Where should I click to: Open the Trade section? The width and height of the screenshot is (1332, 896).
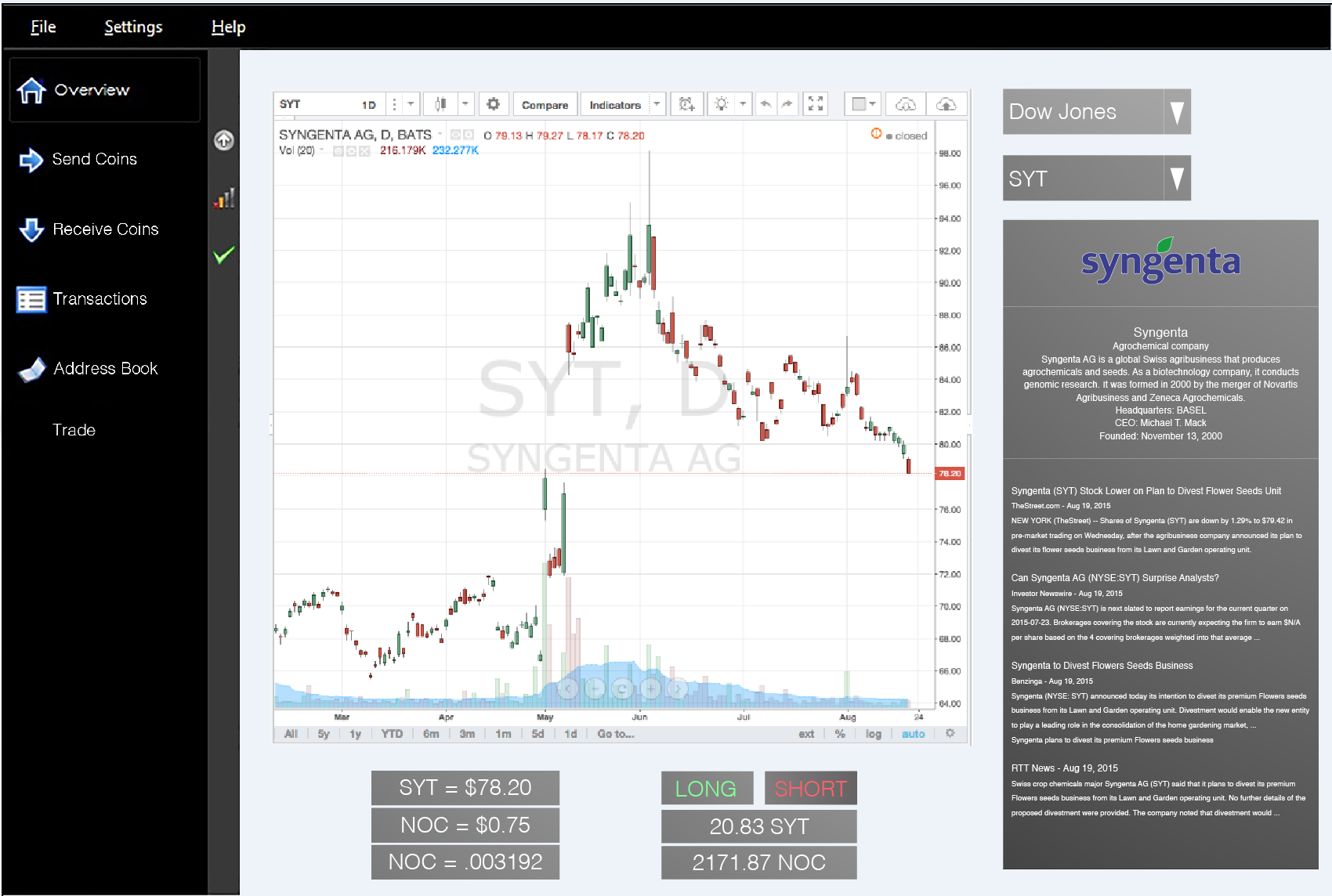point(74,430)
